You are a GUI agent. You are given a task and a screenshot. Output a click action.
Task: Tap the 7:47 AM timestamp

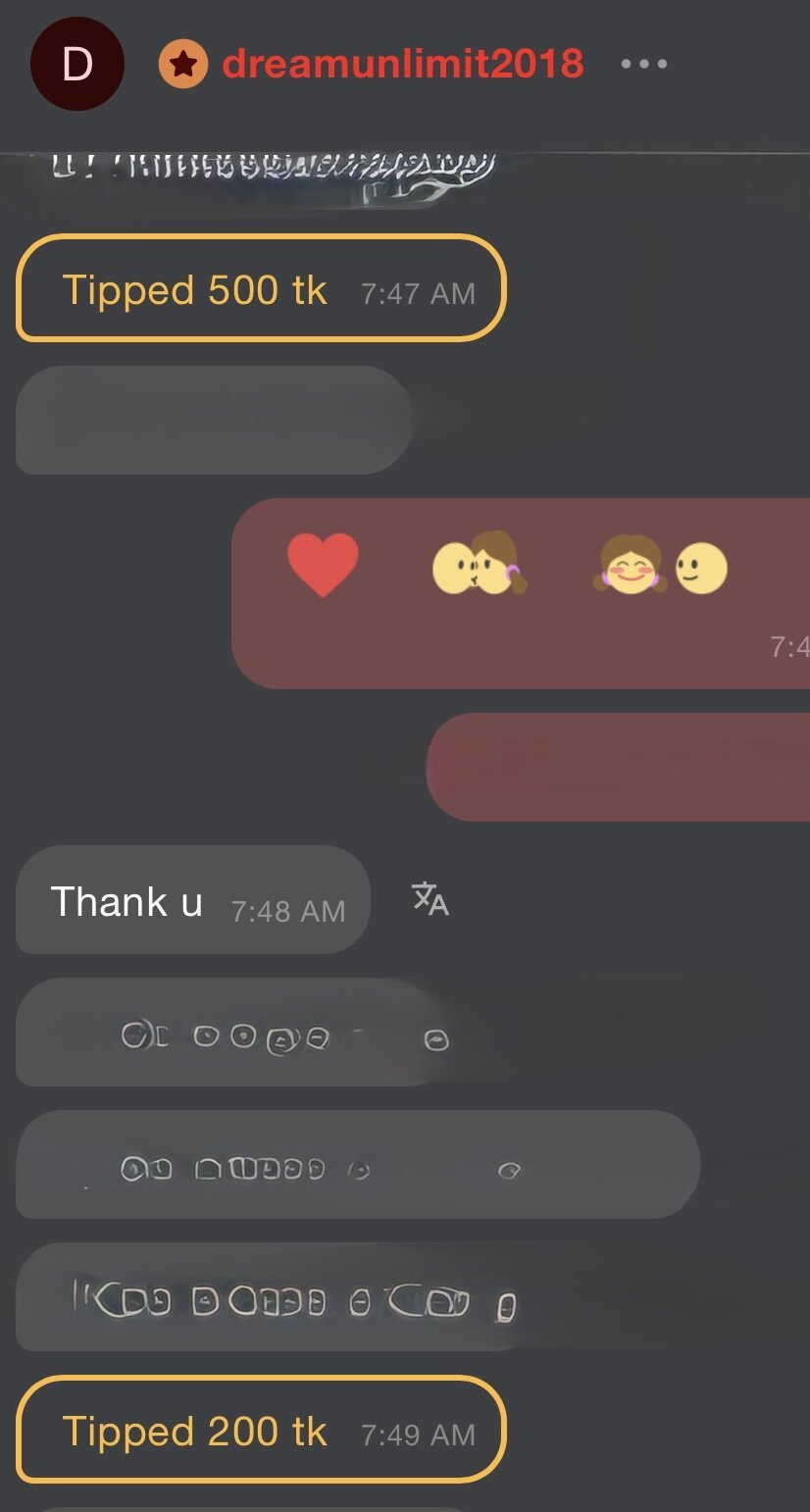pyautogui.click(x=418, y=293)
